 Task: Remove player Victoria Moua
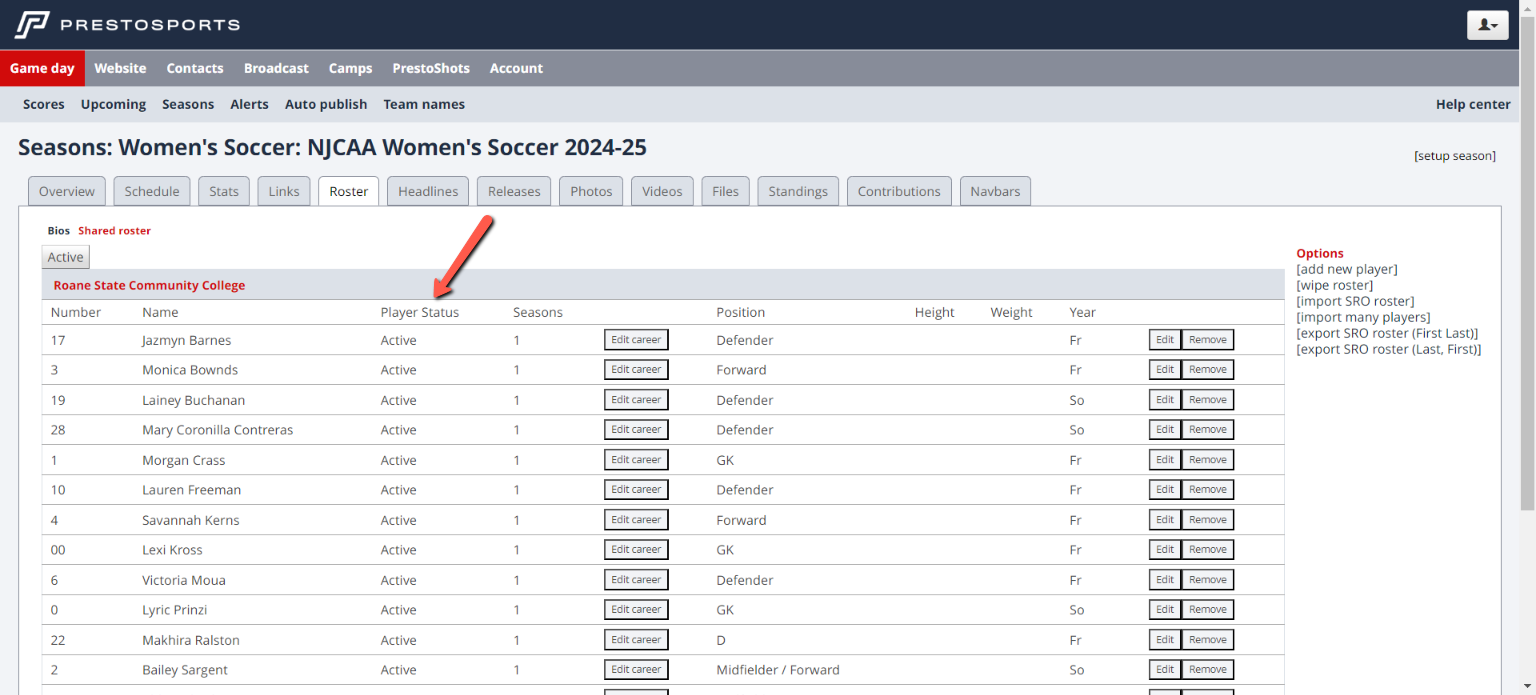[1208, 580]
